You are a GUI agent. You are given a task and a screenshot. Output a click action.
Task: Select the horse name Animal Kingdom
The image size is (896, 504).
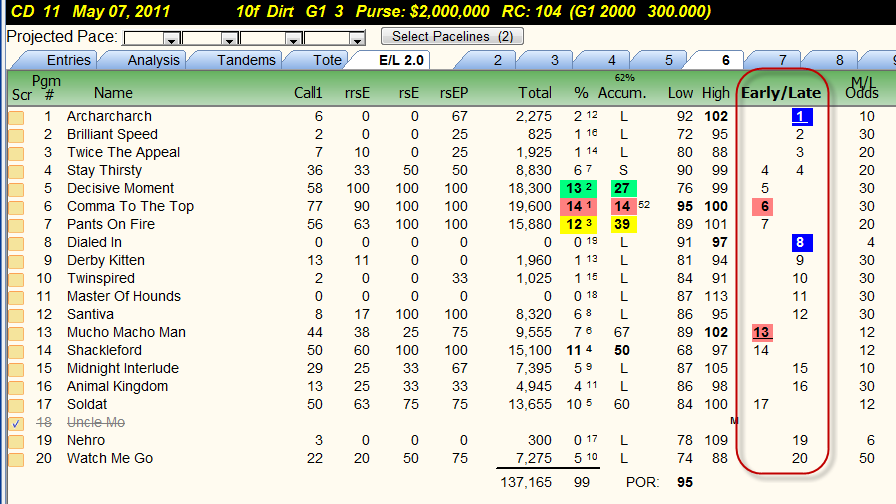[x=117, y=387]
